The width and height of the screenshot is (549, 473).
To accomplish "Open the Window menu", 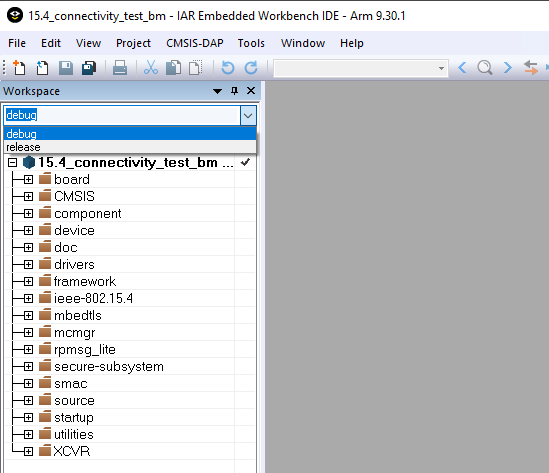I will click(x=303, y=43).
